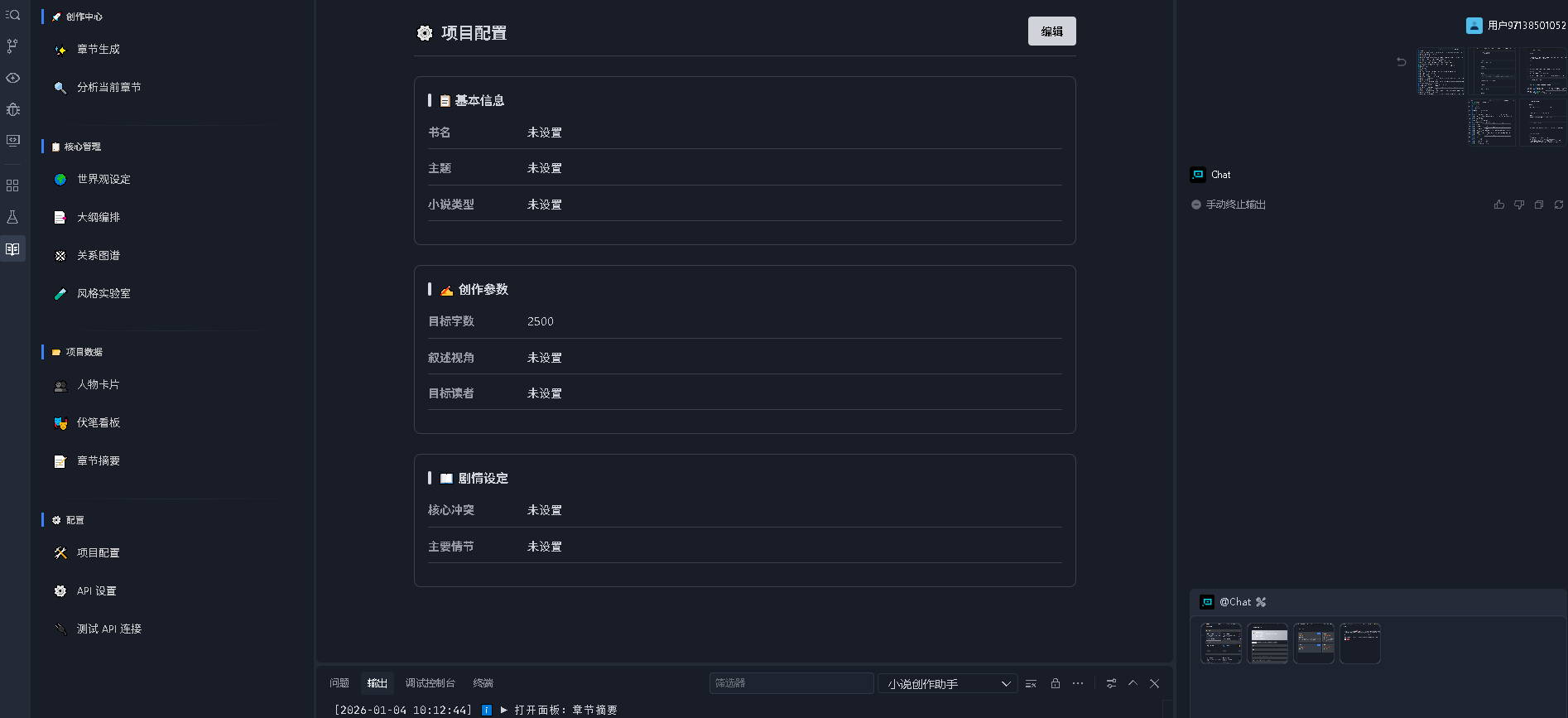
Task: Open first attached thumbnail in chat input
Action: pyautogui.click(x=1221, y=643)
